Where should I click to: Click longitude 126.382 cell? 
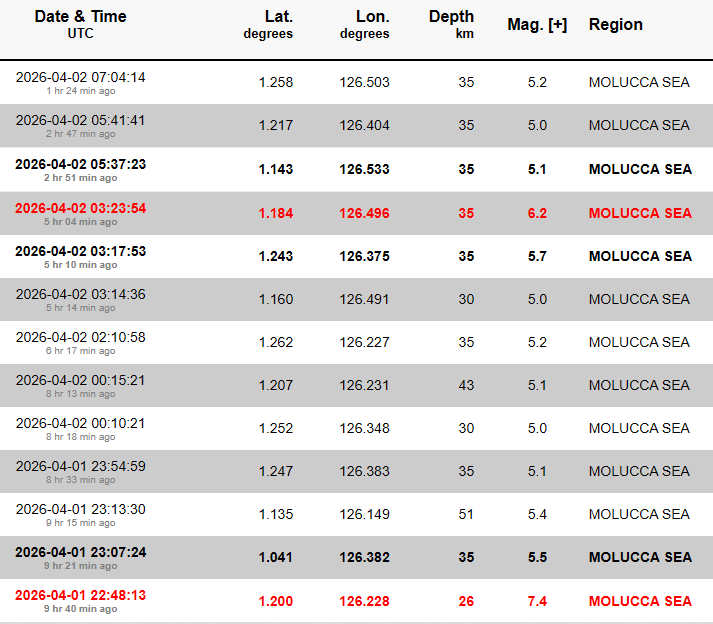364,558
